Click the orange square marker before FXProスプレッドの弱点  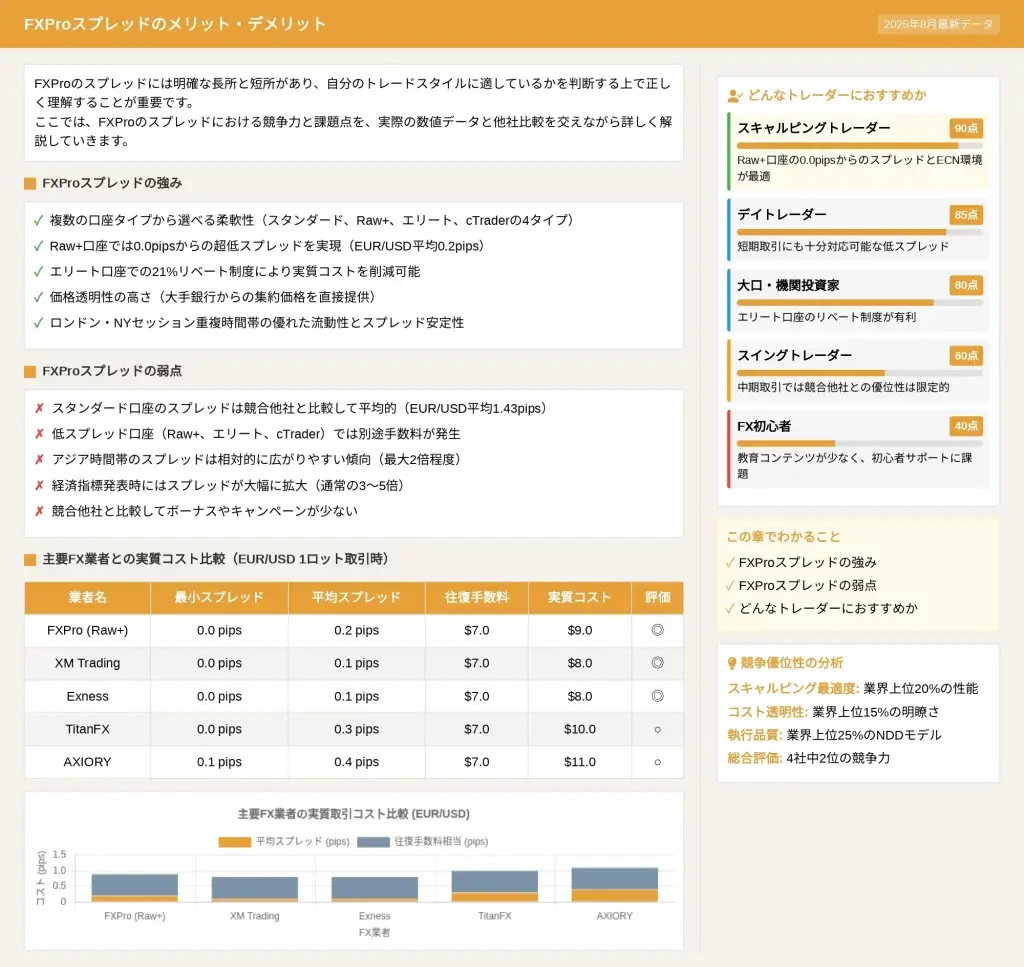tap(30, 372)
